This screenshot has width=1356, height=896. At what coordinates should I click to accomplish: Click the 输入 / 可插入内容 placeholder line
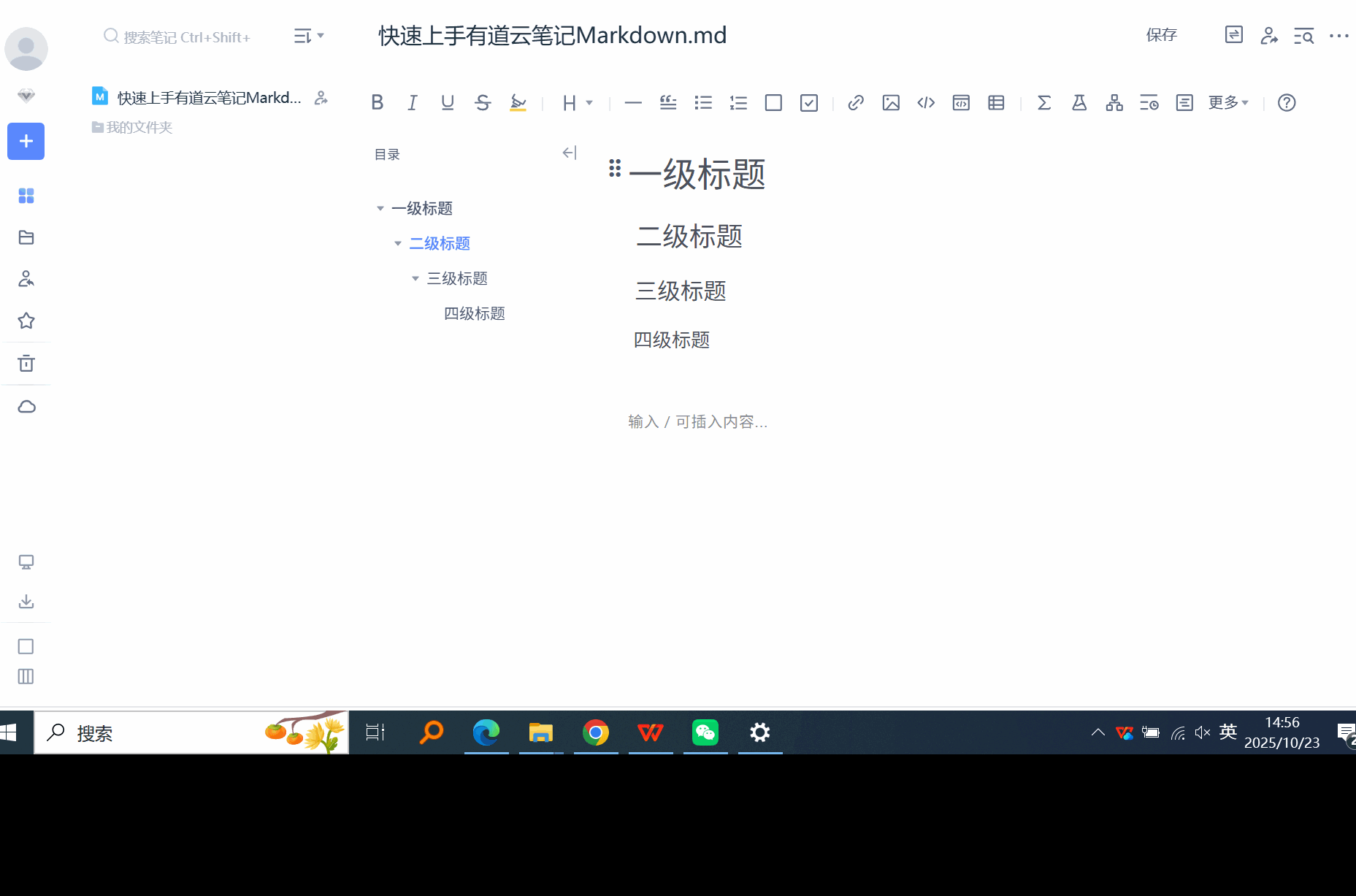[x=698, y=421]
